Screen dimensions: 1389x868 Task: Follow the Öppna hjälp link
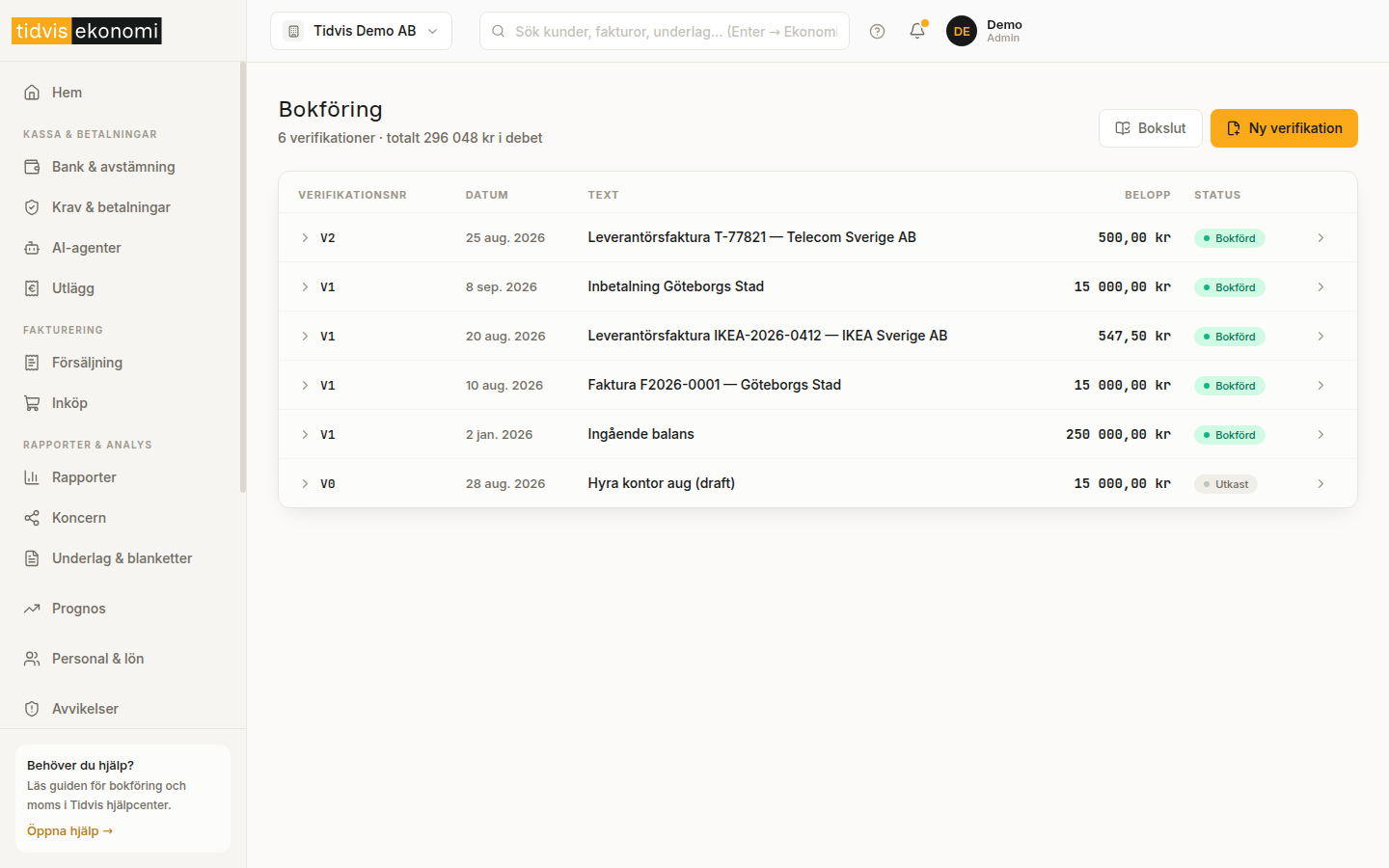[x=69, y=830]
